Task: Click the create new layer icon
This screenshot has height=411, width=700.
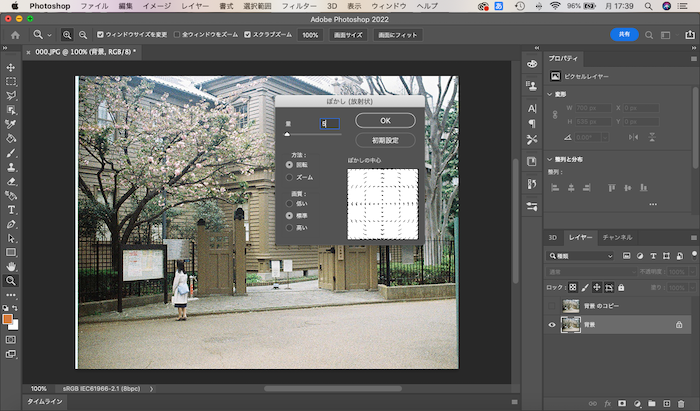Action: point(667,403)
